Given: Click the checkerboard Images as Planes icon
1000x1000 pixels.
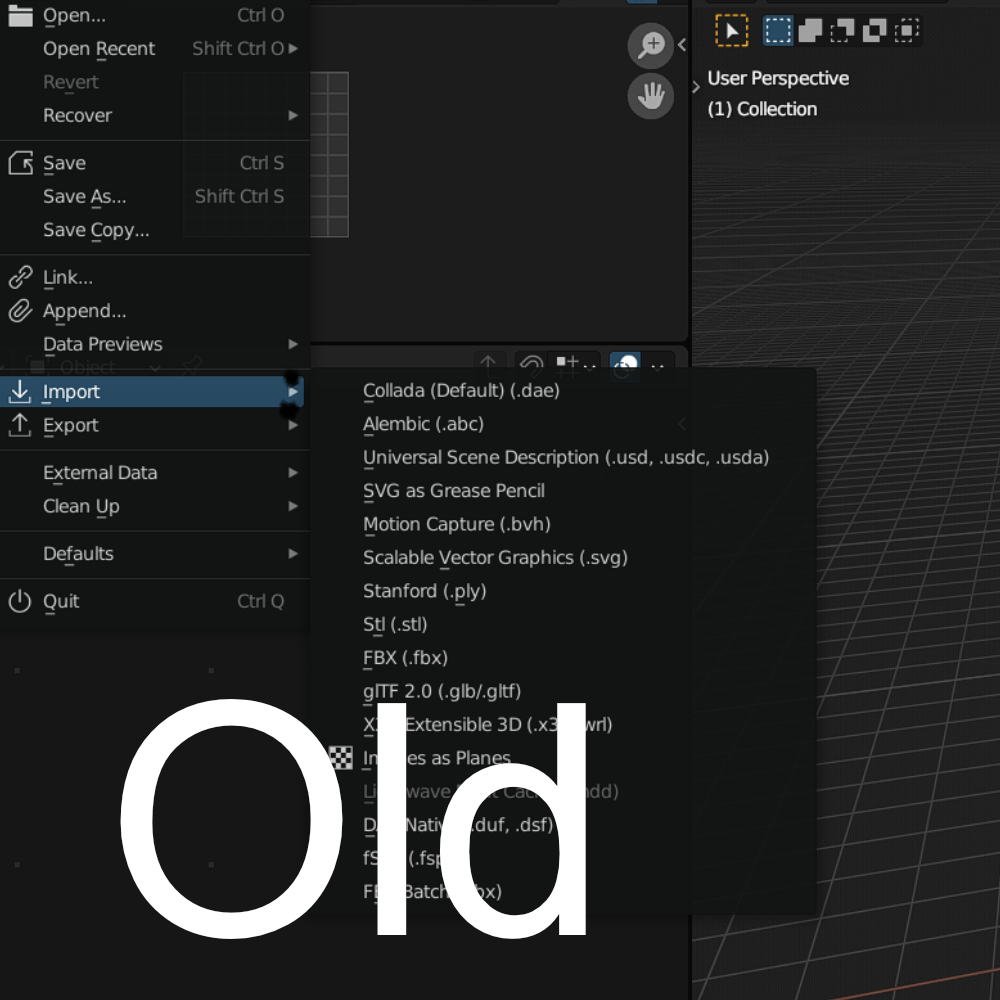Looking at the screenshot, I should point(341,758).
